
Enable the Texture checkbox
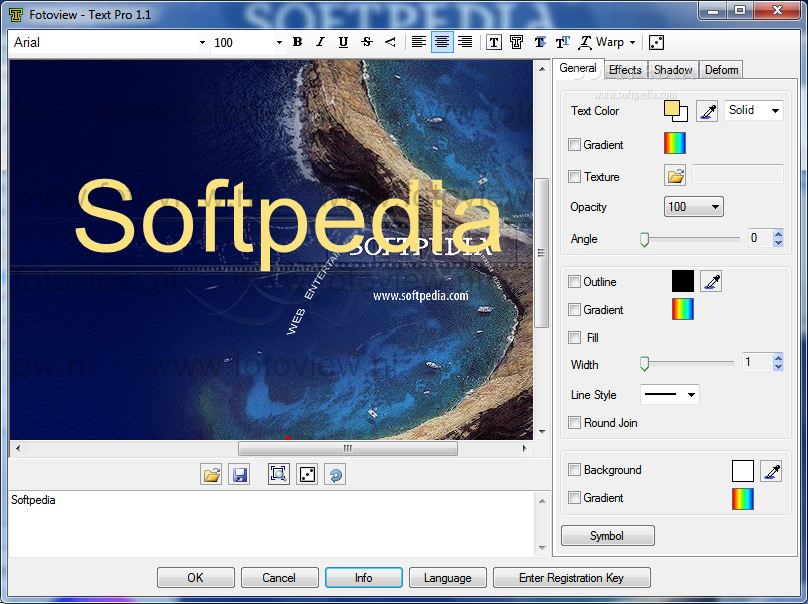point(574,177)
